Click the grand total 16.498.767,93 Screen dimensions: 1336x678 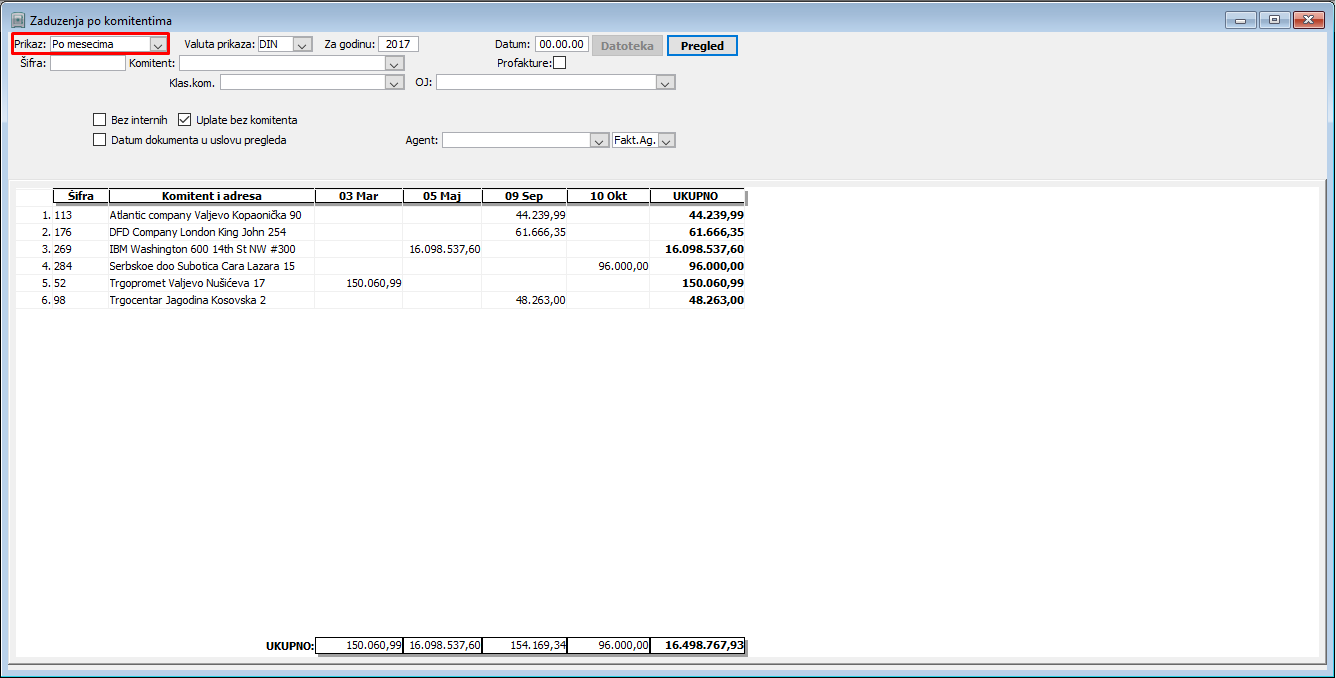tap(698, 646)
